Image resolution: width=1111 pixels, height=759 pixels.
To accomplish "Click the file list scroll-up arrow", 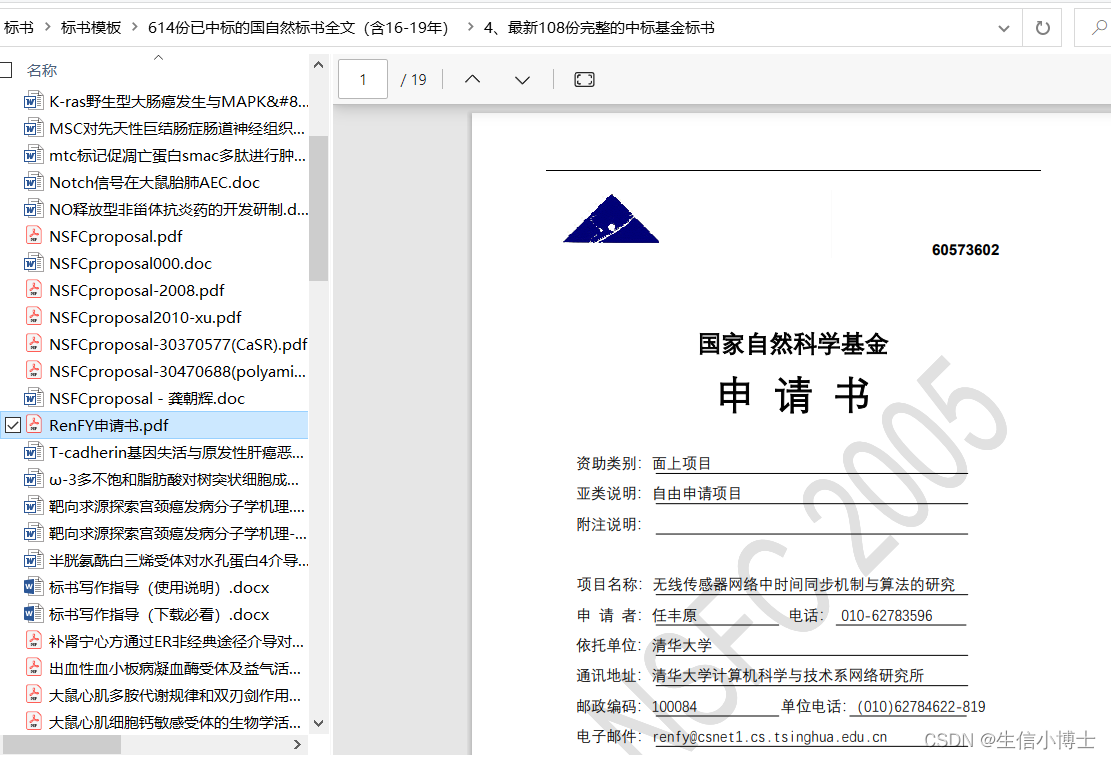I will tap(319, 64).
